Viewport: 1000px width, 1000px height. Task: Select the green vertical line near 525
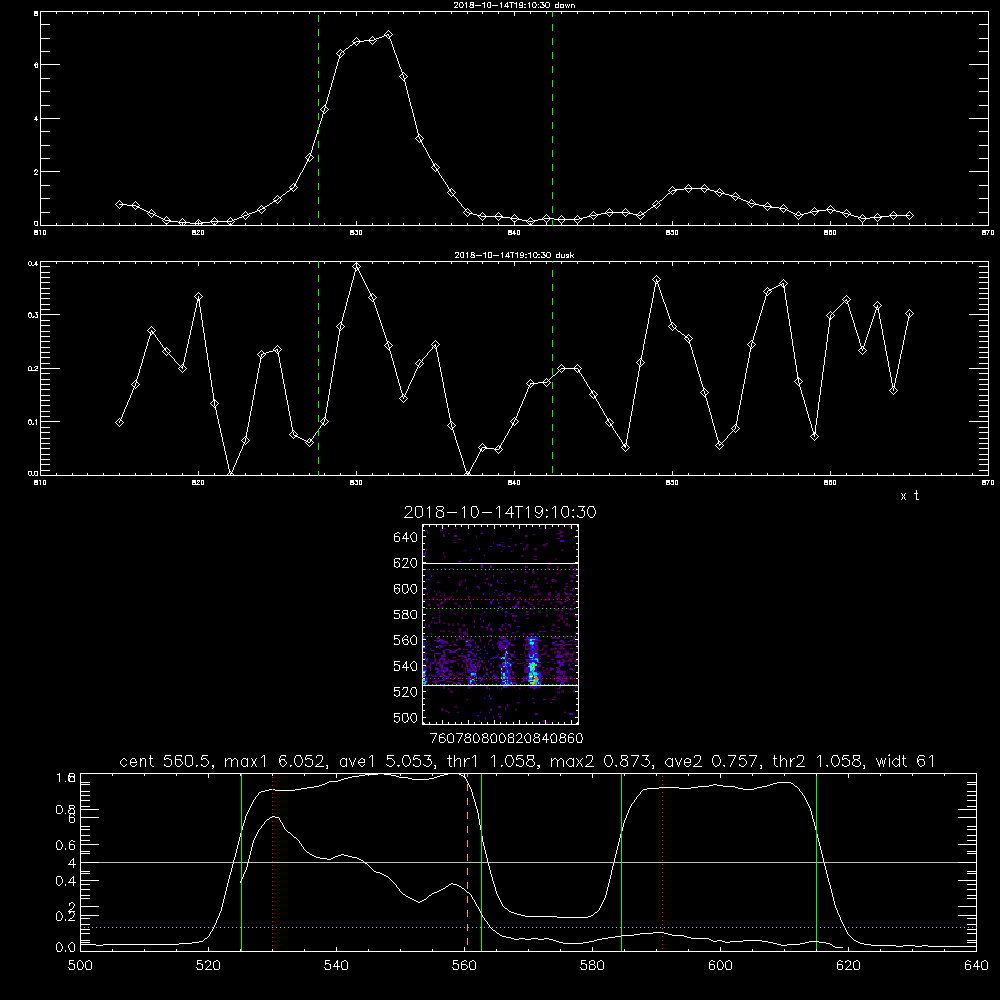(x=241, y=861)
